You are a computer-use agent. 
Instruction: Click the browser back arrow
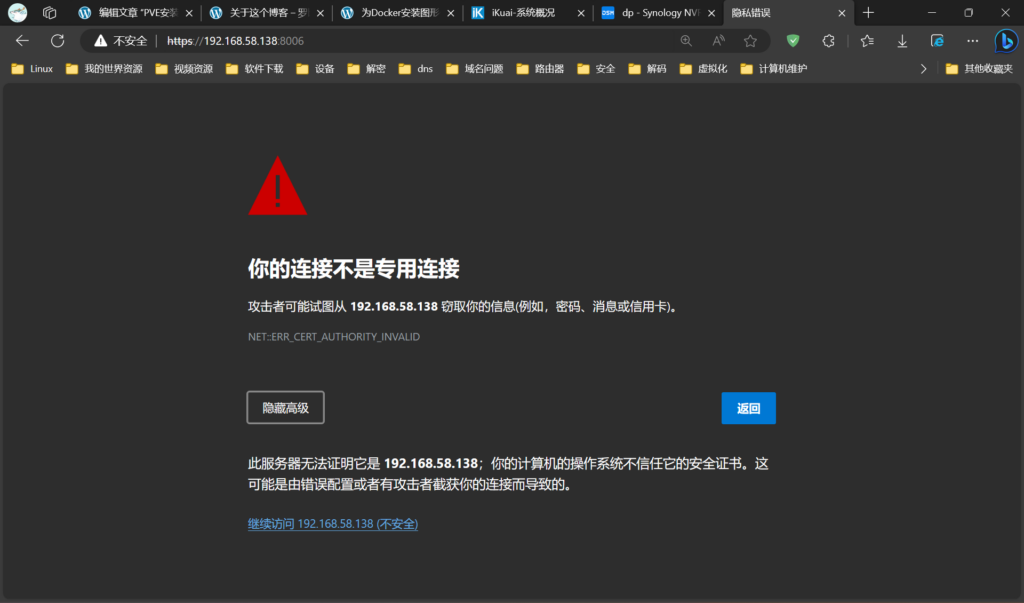[22, 41]
